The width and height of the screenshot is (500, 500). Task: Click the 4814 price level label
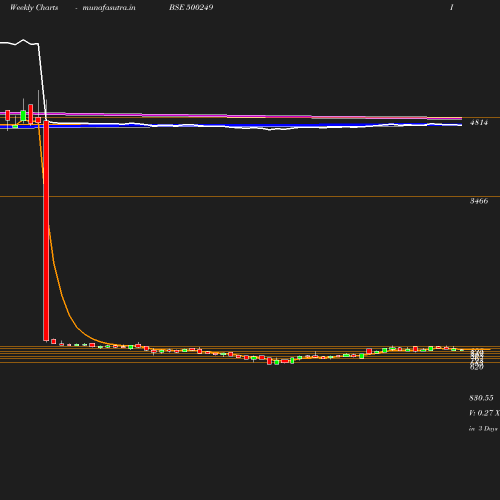(x=479, y=123)
